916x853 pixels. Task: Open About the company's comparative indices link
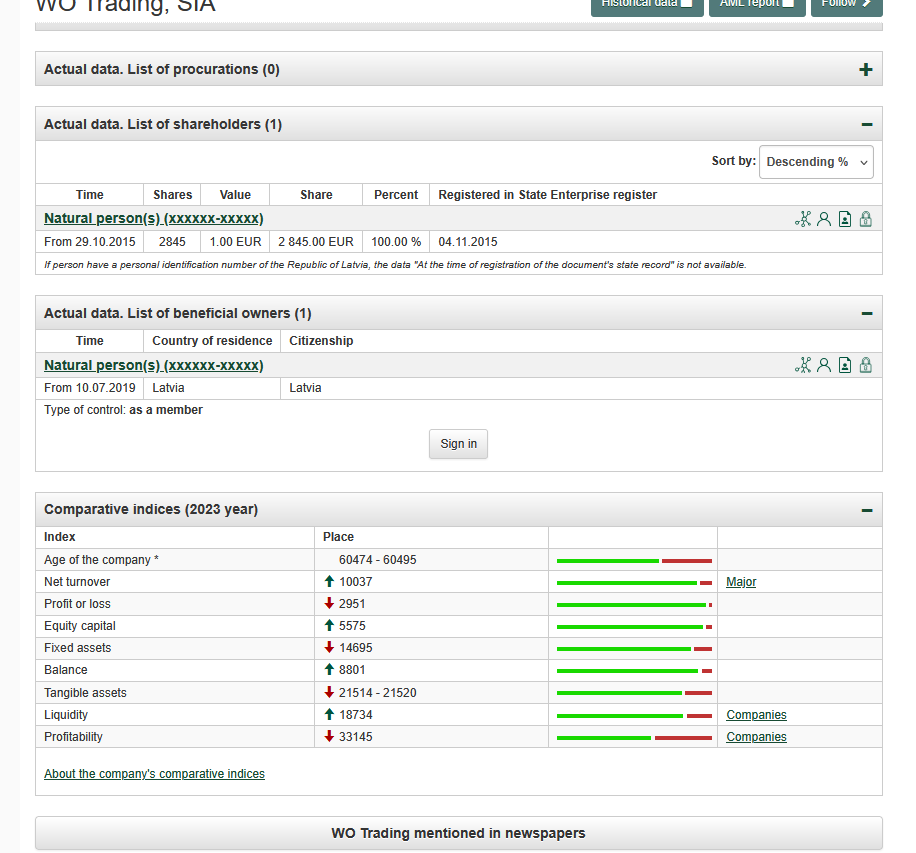(x=154, y=774)
